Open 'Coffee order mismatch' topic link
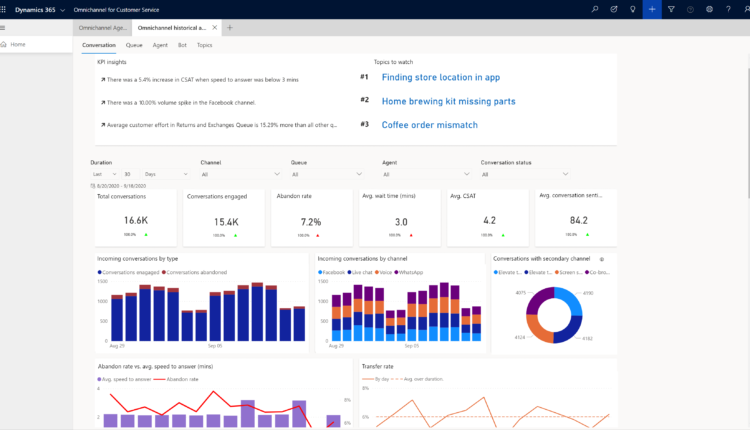Image resolution: width=750 pixels, height=430 pixels. point(429,125)
